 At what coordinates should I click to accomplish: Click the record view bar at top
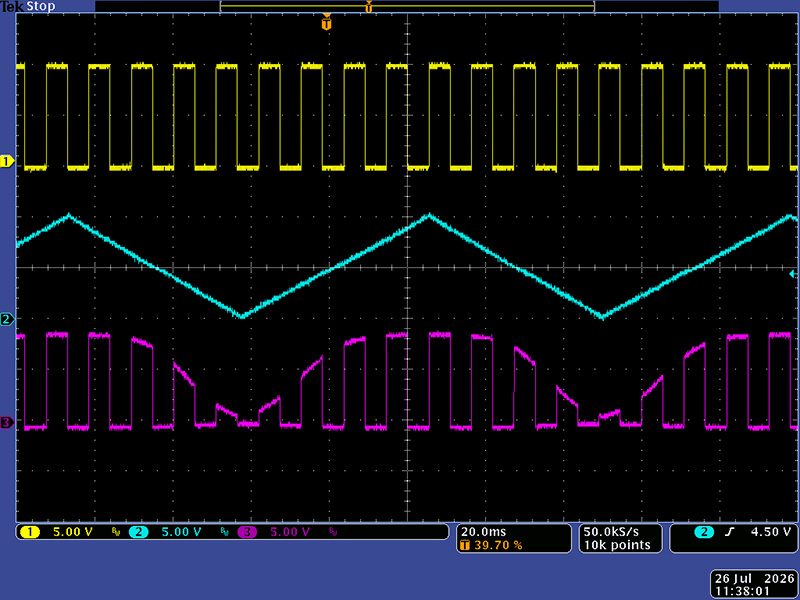(407, 6)
